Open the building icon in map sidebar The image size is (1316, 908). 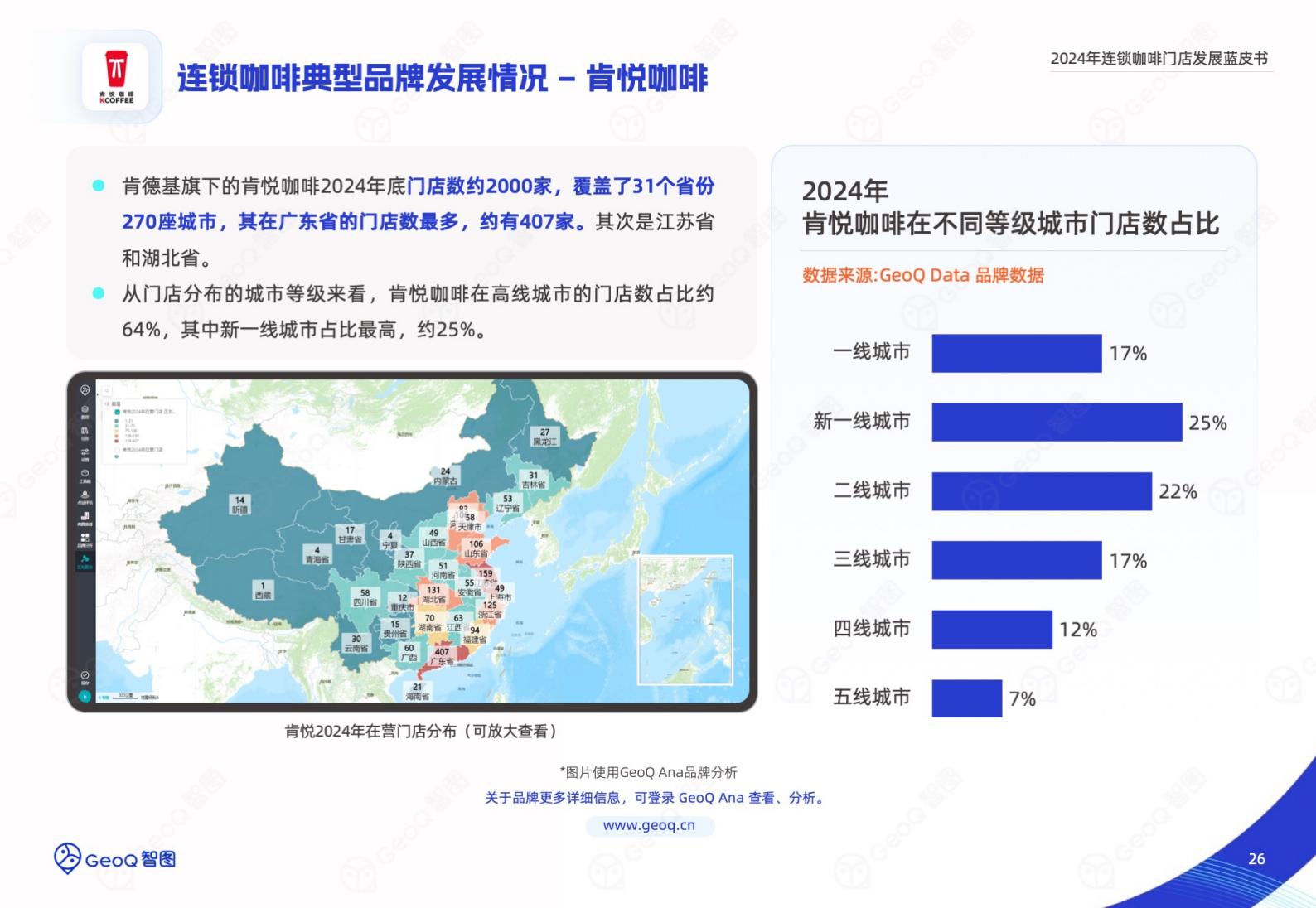point(85,432)
